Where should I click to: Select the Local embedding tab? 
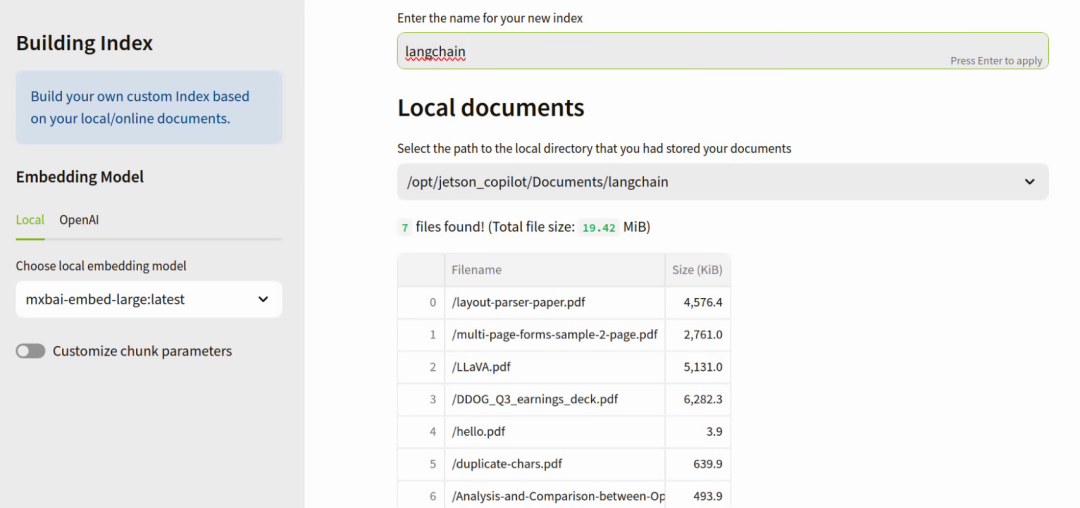pos(30,220)
